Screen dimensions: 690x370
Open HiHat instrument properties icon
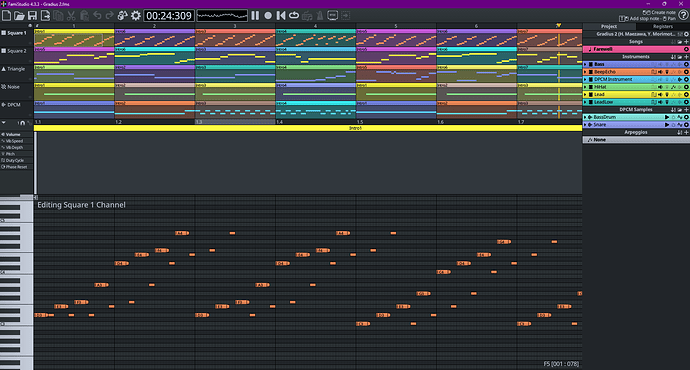pyautogui.click(x=686, y=87)
